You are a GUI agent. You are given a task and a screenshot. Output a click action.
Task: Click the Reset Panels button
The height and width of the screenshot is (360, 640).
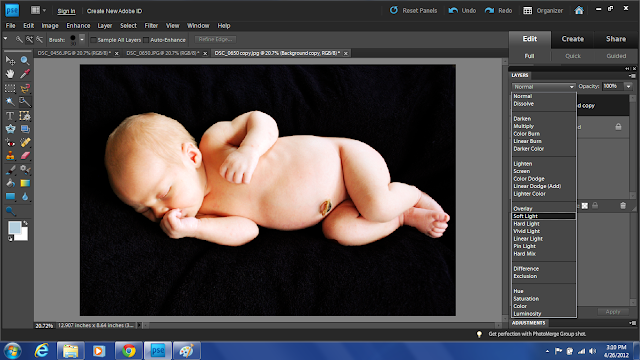(413, 11)
